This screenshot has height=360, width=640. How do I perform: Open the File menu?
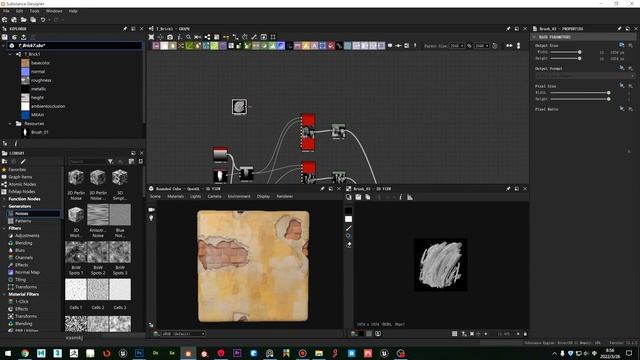pos(7,11)
